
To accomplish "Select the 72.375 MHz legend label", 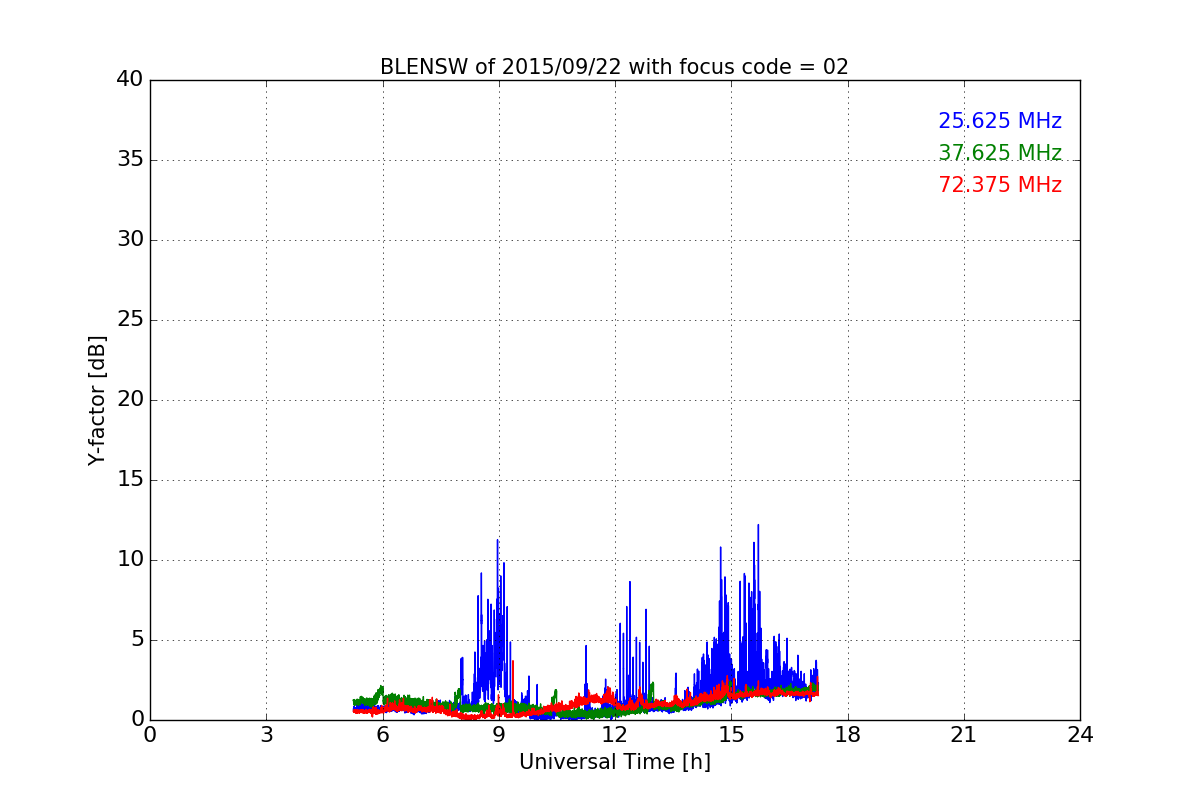I will coord(1000,185).
